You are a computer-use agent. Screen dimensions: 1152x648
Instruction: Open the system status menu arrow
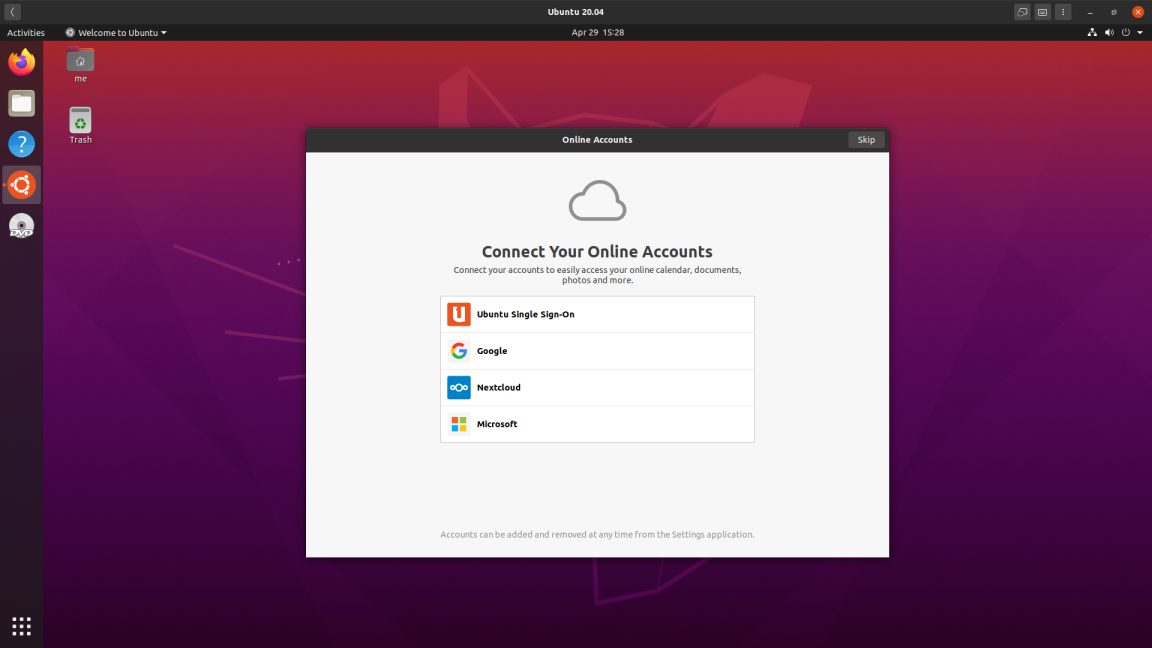(1138, 32)
